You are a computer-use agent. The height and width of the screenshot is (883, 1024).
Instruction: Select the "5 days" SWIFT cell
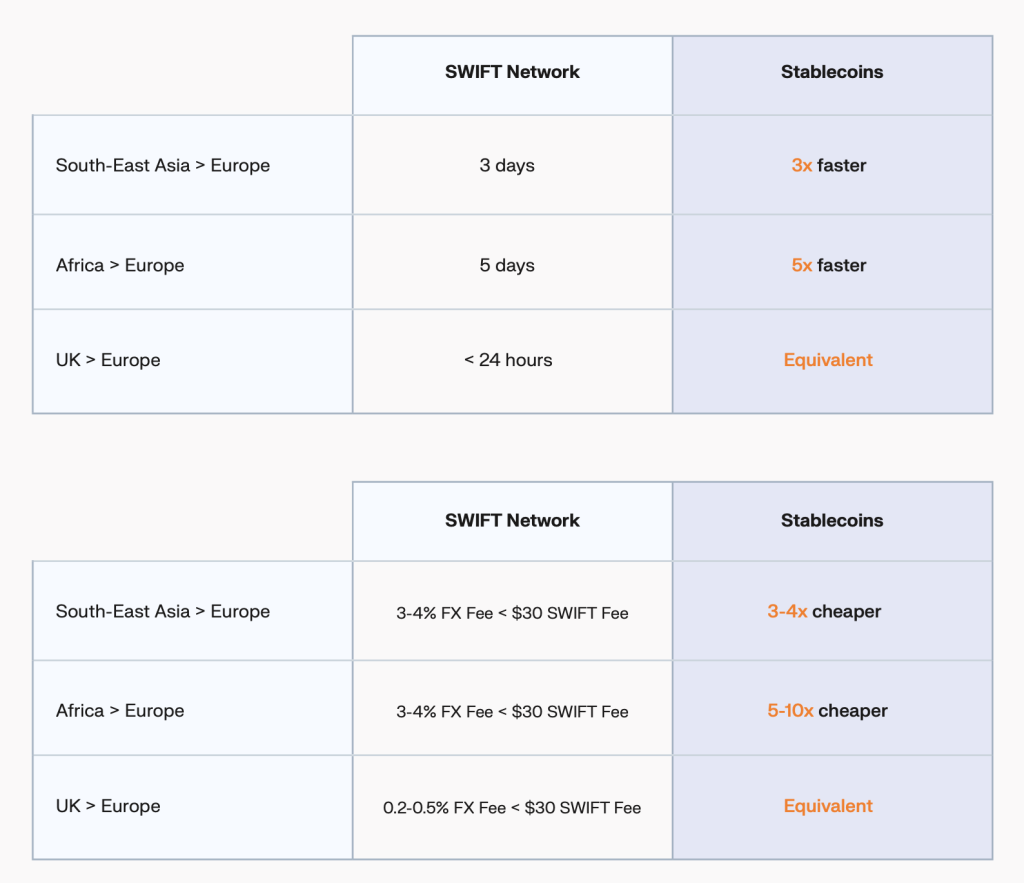pyautogui.click(x=507, y=265)
